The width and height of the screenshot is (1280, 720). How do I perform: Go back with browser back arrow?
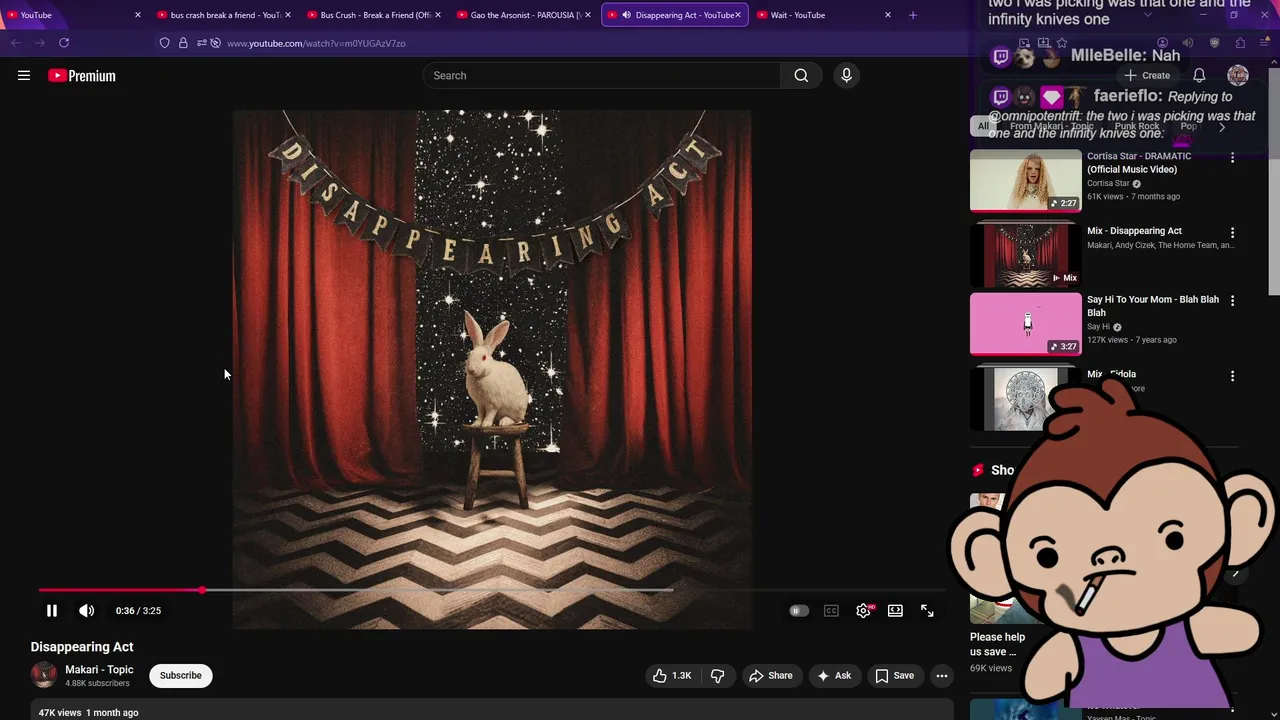[x=15, y=43]
